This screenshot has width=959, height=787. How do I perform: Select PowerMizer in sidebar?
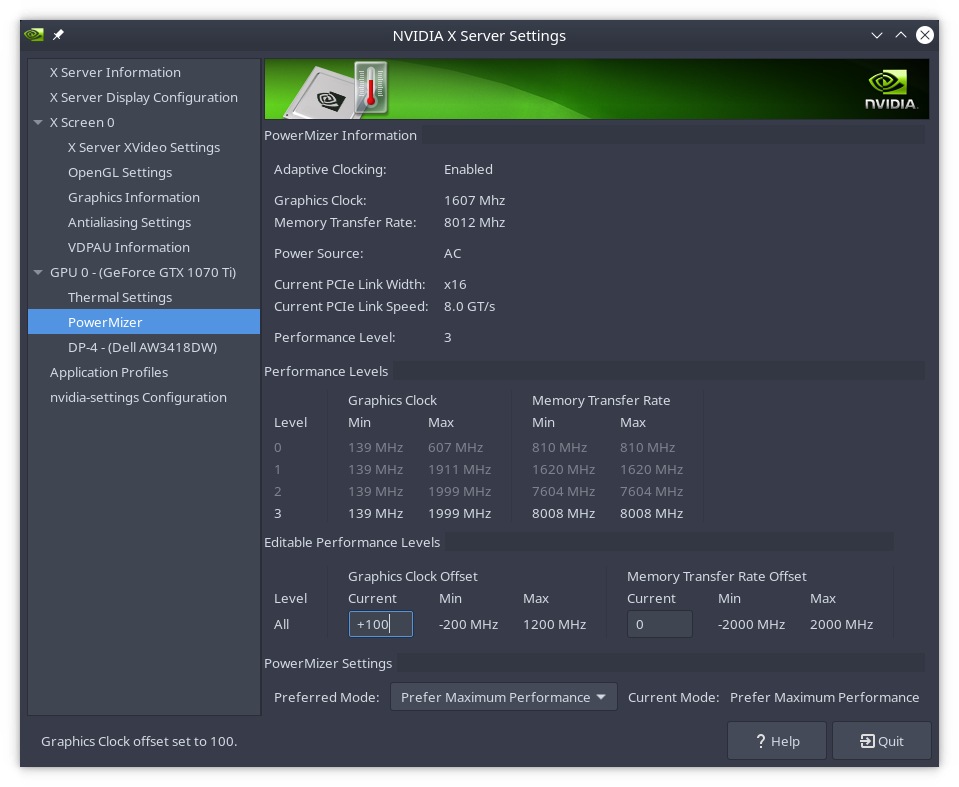pyautogui.click(x=144, y=322)
